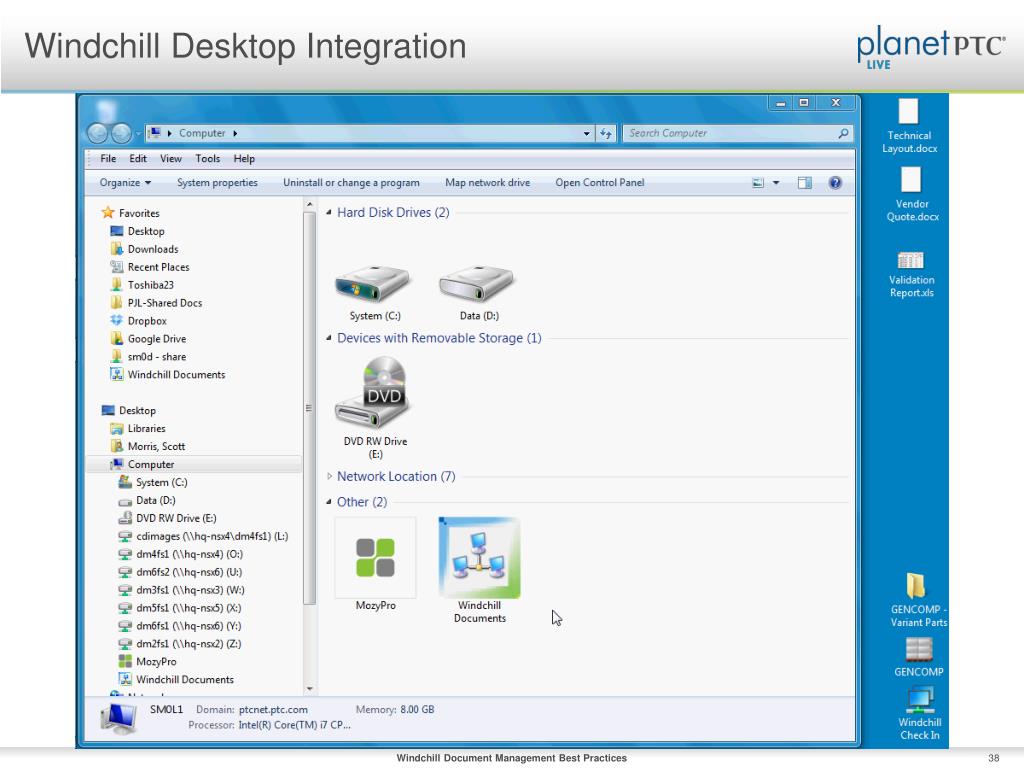The image size is (1024, 768).
Task: Click the Change your view icon
Action: 758,183
